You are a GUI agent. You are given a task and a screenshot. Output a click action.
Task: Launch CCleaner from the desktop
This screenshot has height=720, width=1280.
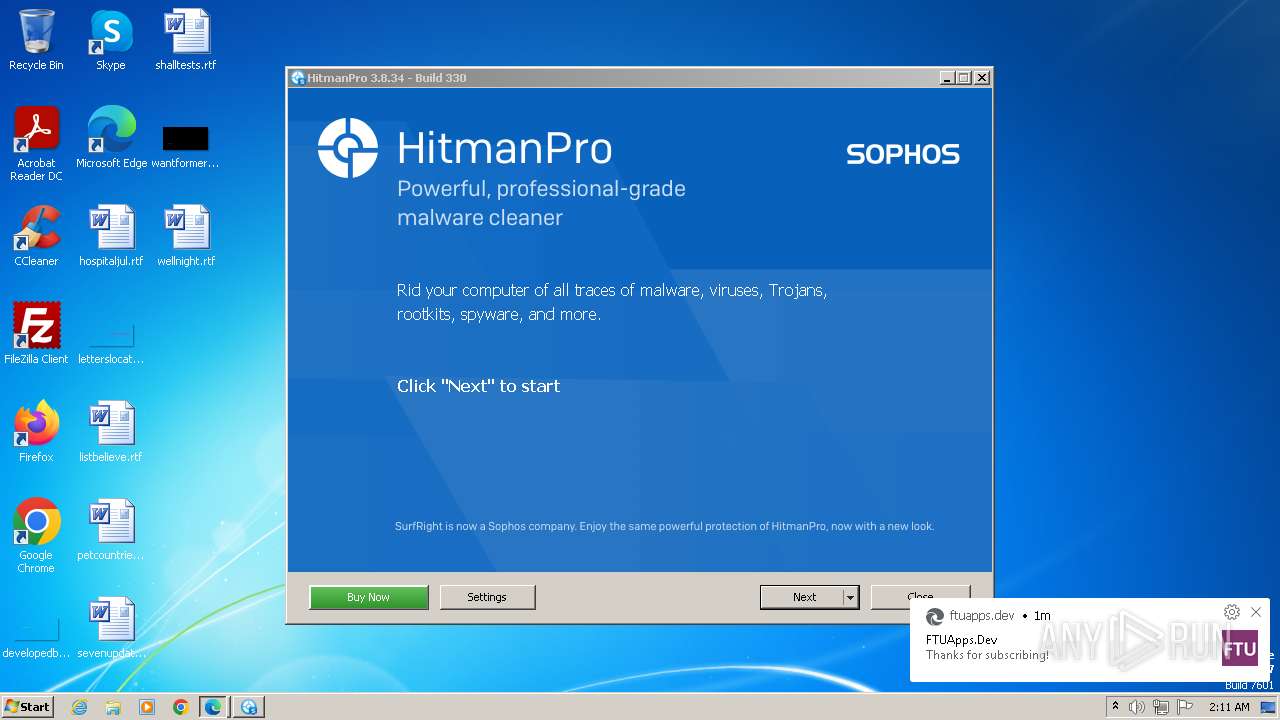tap(36, 236)
